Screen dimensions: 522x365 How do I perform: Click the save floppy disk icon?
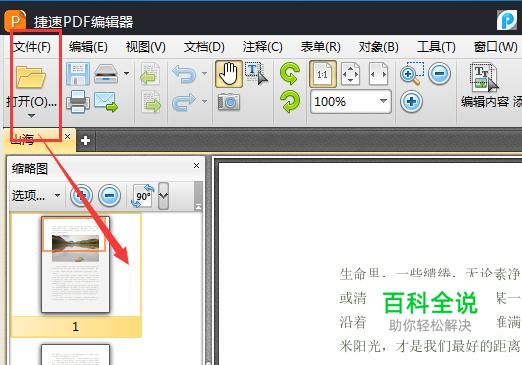78,74
